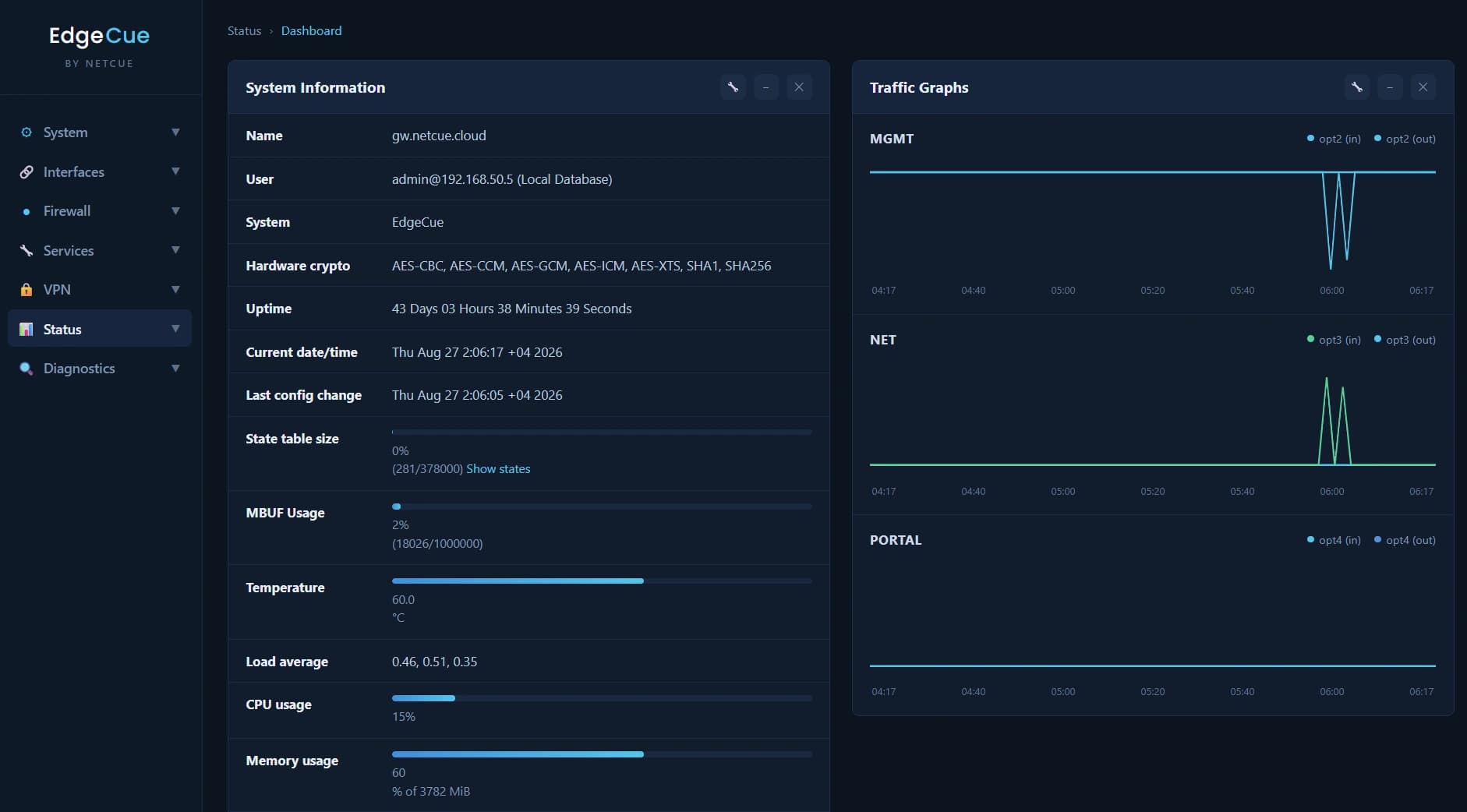Click the Diagnostics magnifier icon in sidebar
Image resolution: width=1467 pixels, height=812 pixels.
point(27,369)
